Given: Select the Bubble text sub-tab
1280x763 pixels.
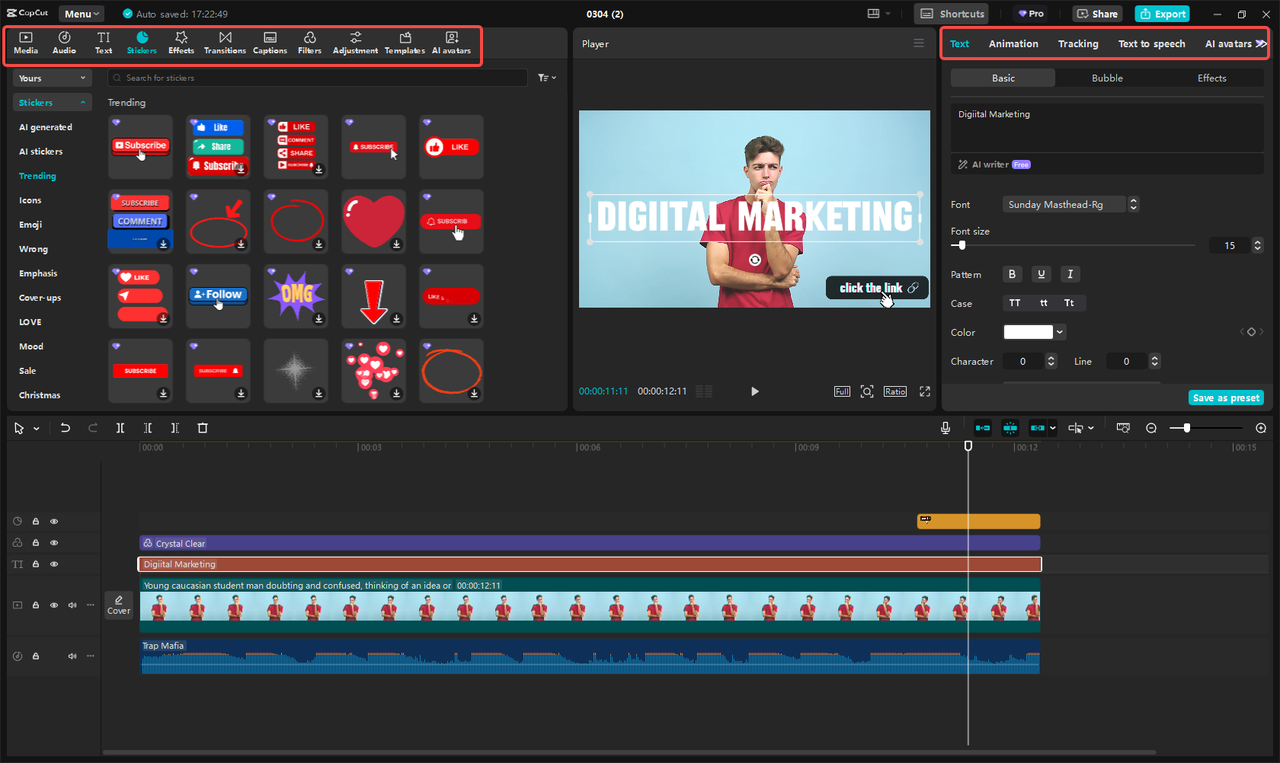Looking at the screenshot, I should click(x=1107, y=78).
